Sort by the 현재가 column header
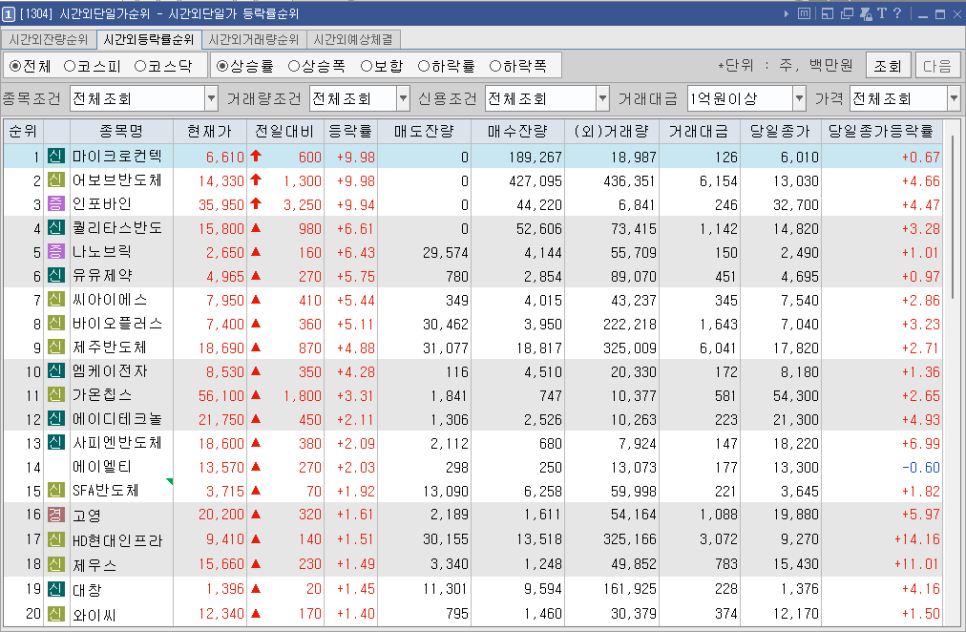Image resolution: width=966 pixels, height=632 pixels. (209, 131)
